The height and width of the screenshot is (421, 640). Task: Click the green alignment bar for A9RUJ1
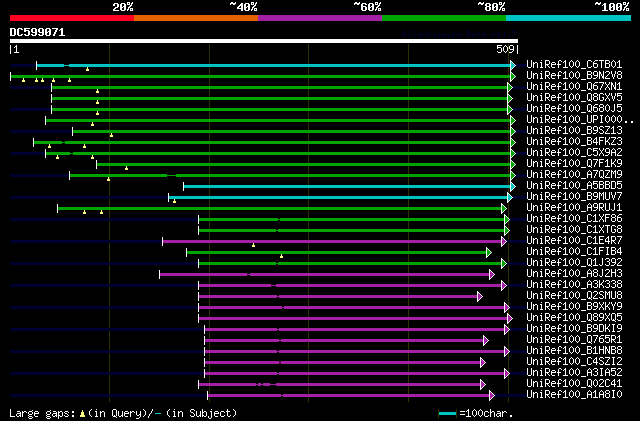(280, 209)
